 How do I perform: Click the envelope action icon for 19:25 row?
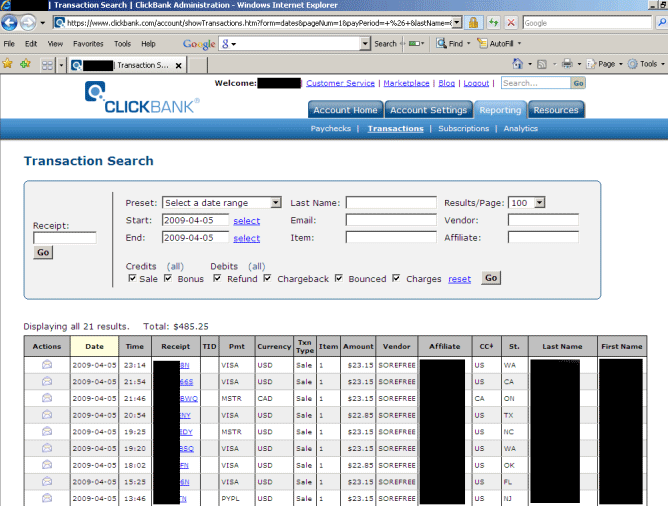click(47, 431)
